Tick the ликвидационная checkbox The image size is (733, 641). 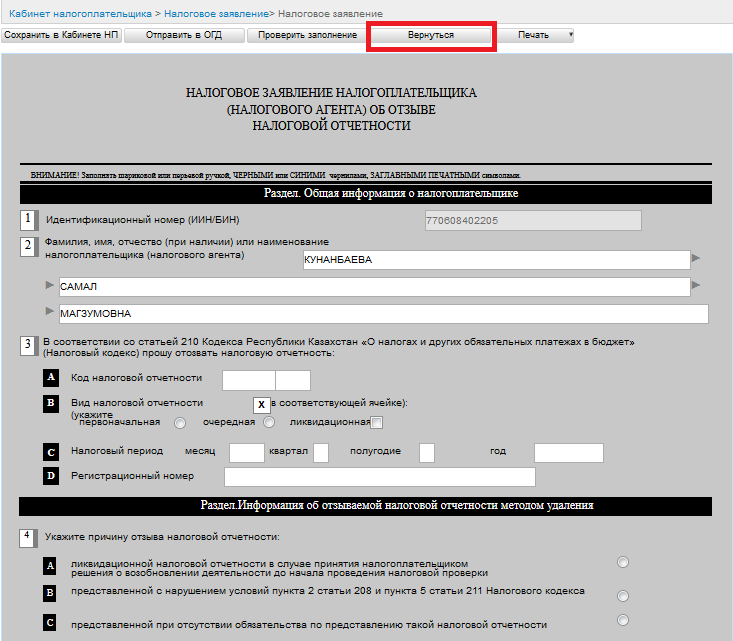[377, 423]
